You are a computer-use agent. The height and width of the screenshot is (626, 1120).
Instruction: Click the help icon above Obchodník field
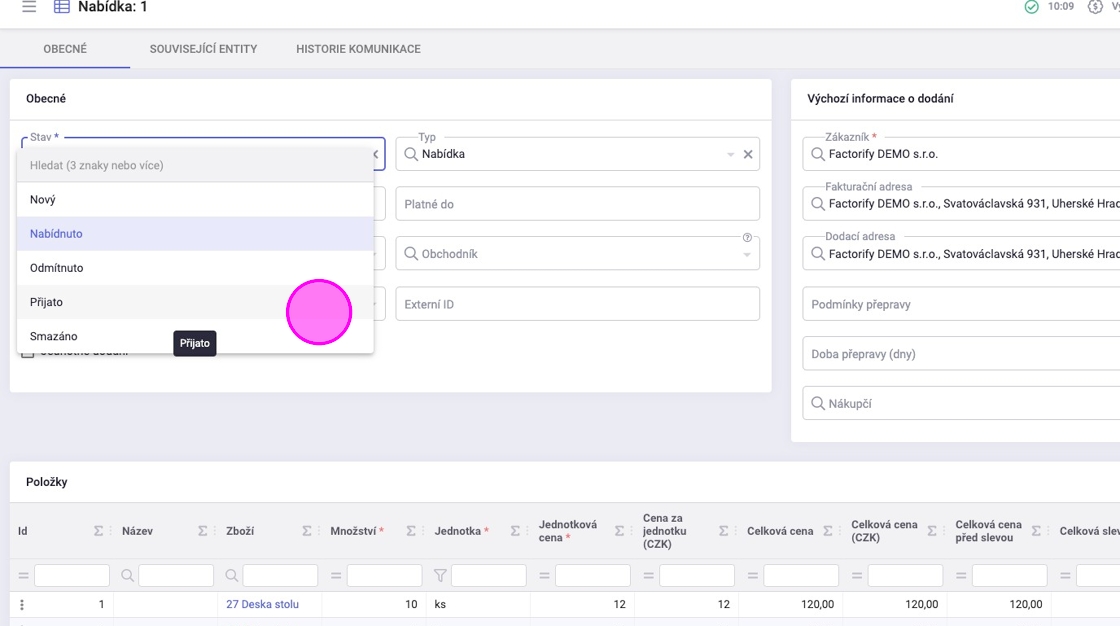(747, 238)
